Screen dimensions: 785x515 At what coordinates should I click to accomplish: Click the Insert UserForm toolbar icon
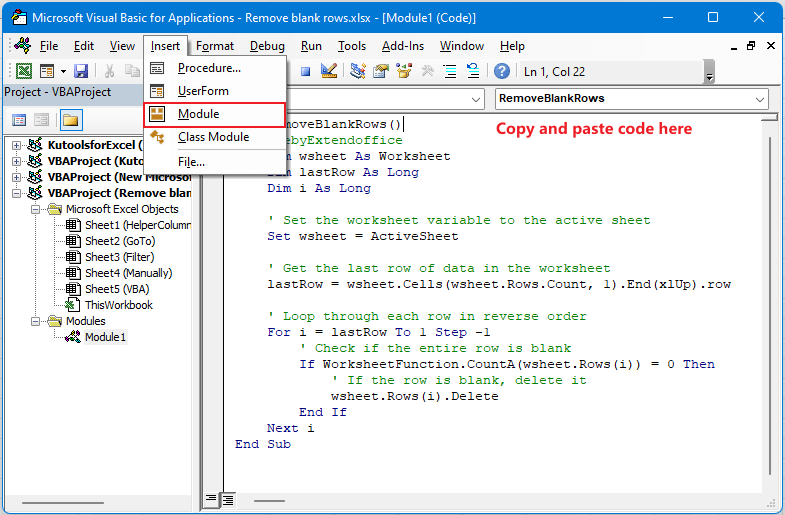point(47,71)
